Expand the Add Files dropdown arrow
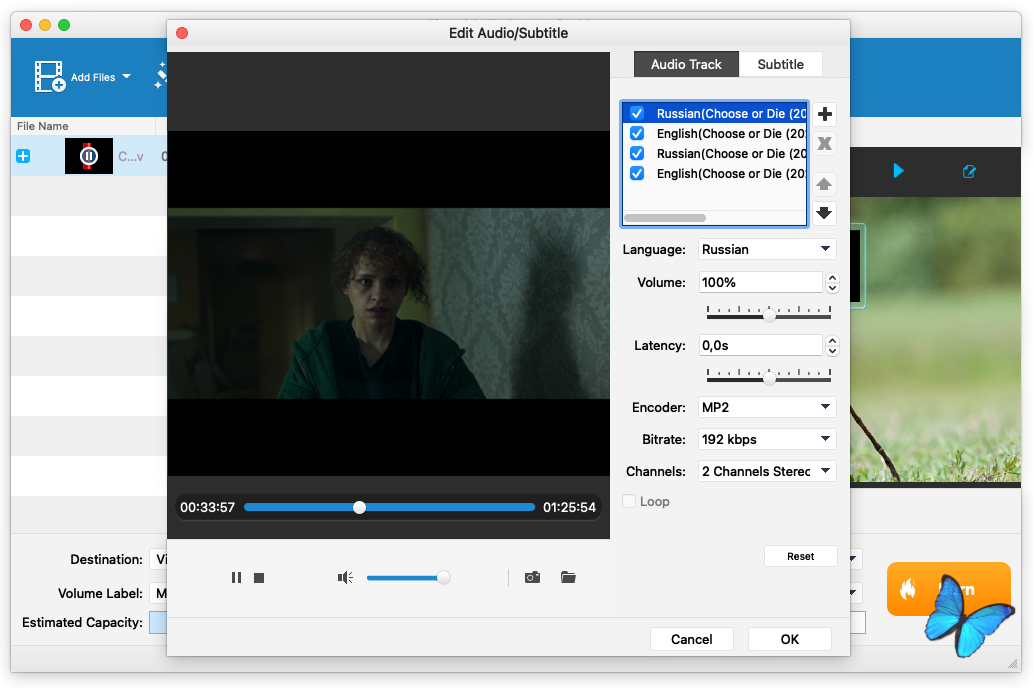 [x=127, y=77]
